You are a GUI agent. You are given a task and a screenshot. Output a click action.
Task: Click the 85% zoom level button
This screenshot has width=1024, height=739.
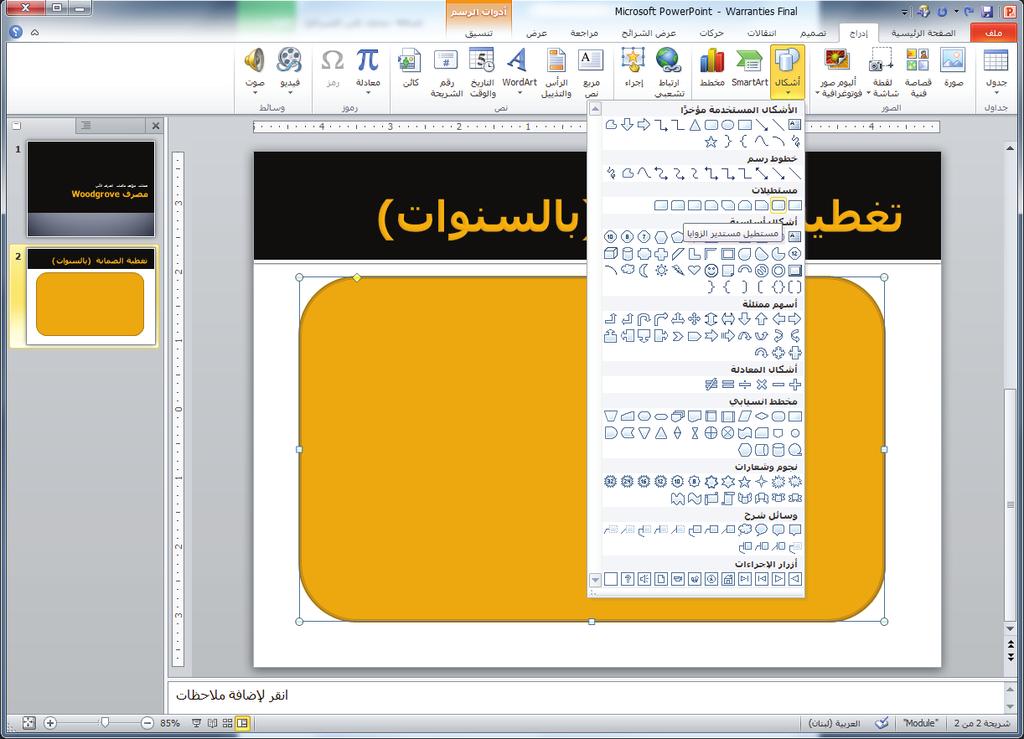[170, 723]
